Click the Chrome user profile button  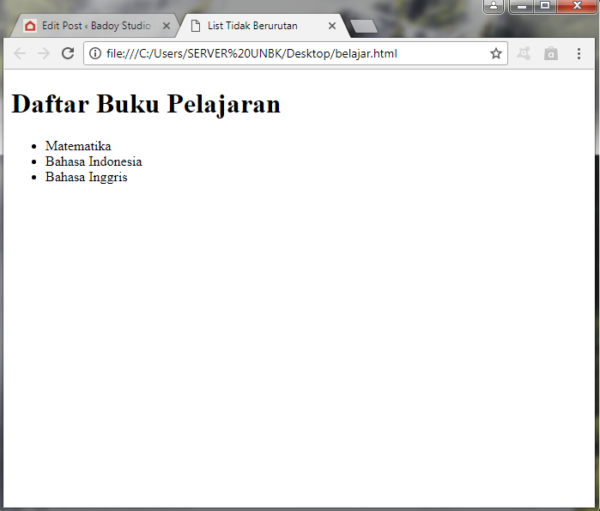click(494, 6)
